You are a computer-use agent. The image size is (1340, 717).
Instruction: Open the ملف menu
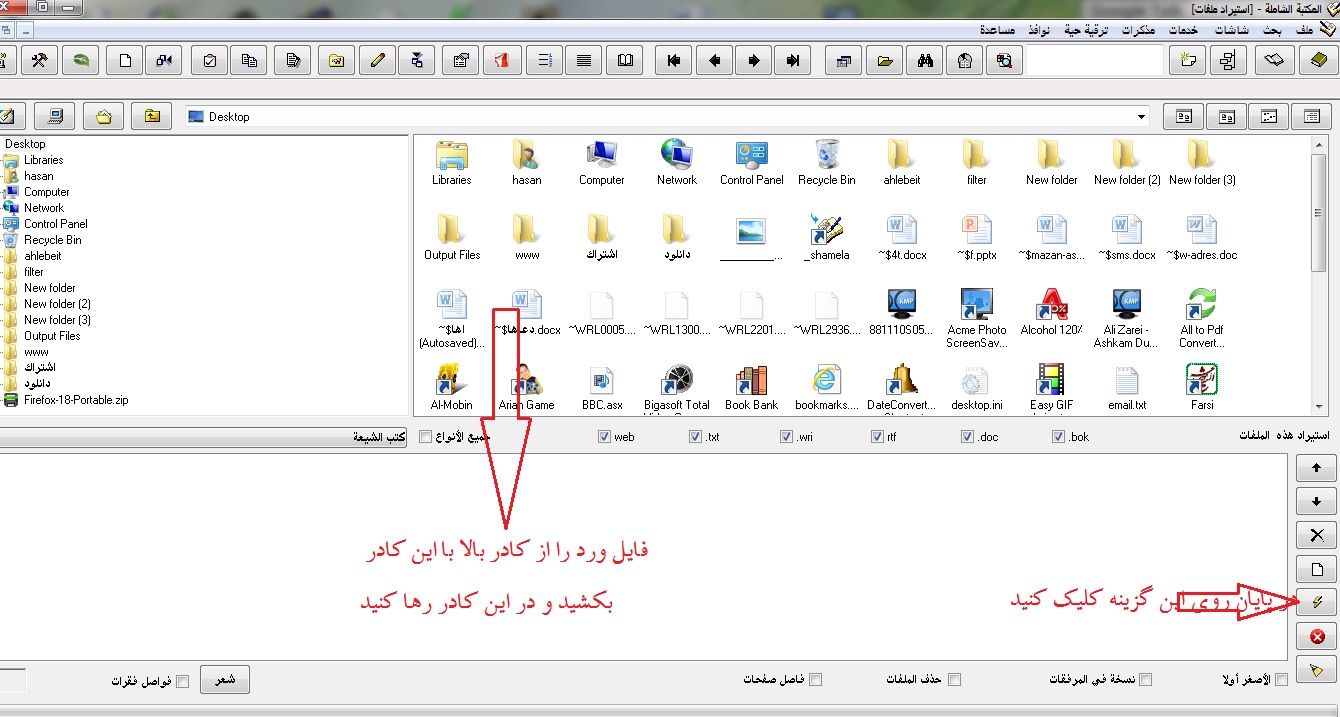(x=1304, y=31)
